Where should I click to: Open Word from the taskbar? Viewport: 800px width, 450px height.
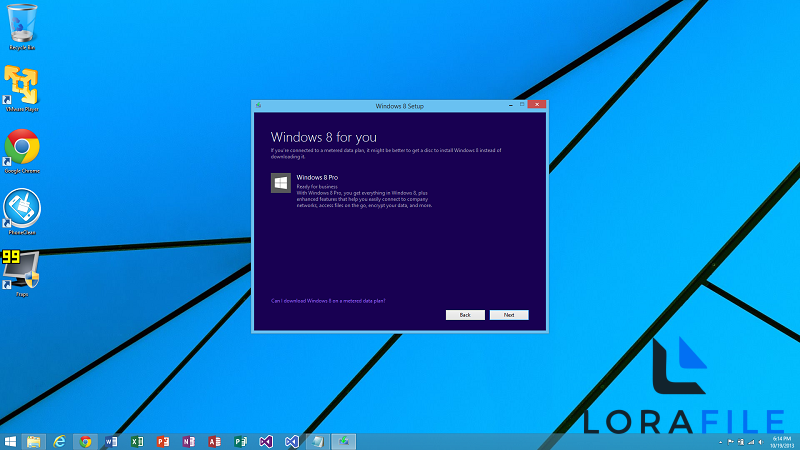[111, 441]
